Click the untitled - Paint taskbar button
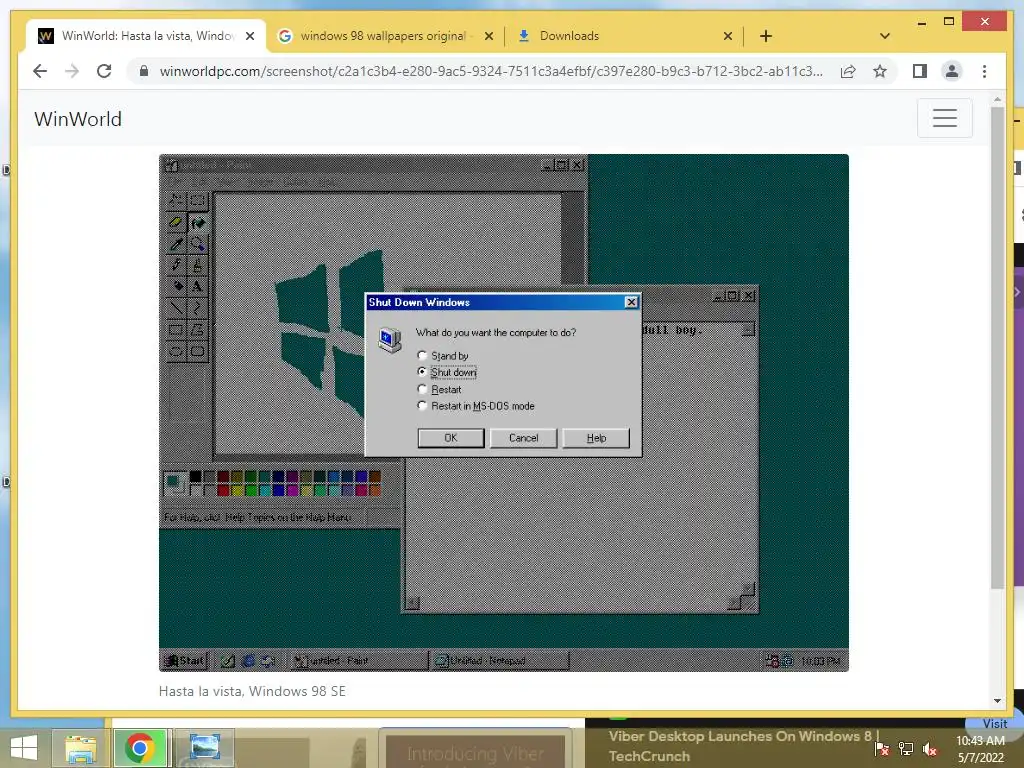This screenshot has width=1024, height=768. click(358, 661)
